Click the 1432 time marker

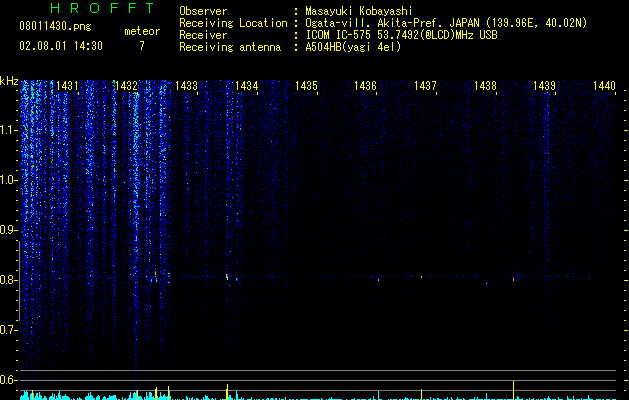tap(126, 86)
